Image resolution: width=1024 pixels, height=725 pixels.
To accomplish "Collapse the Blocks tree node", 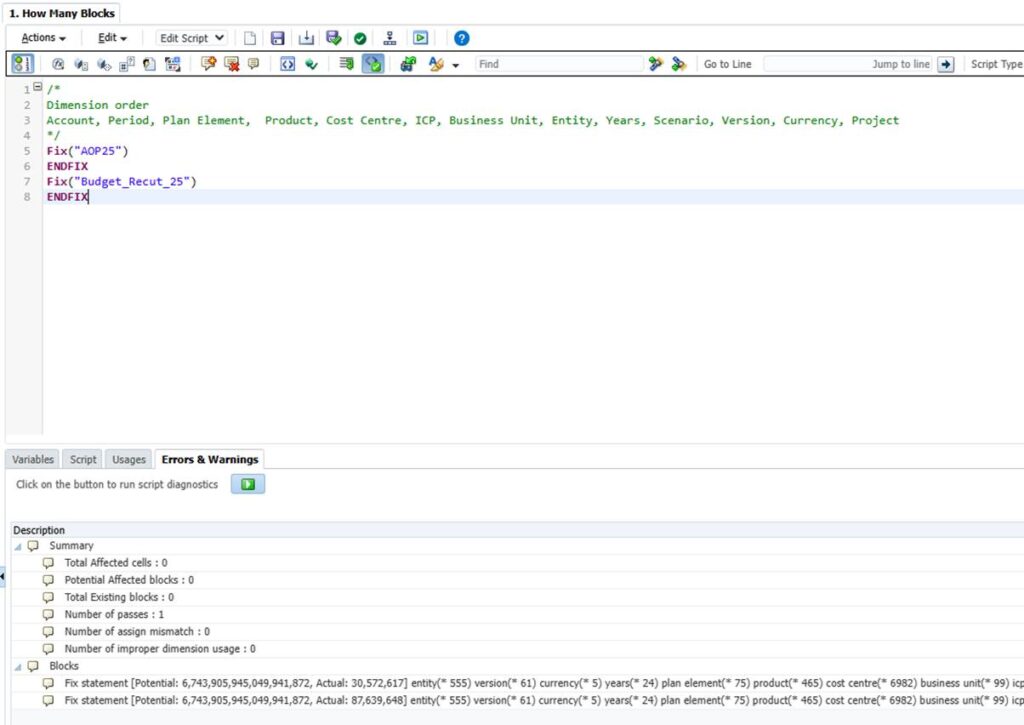I will (x=17, y=666).
